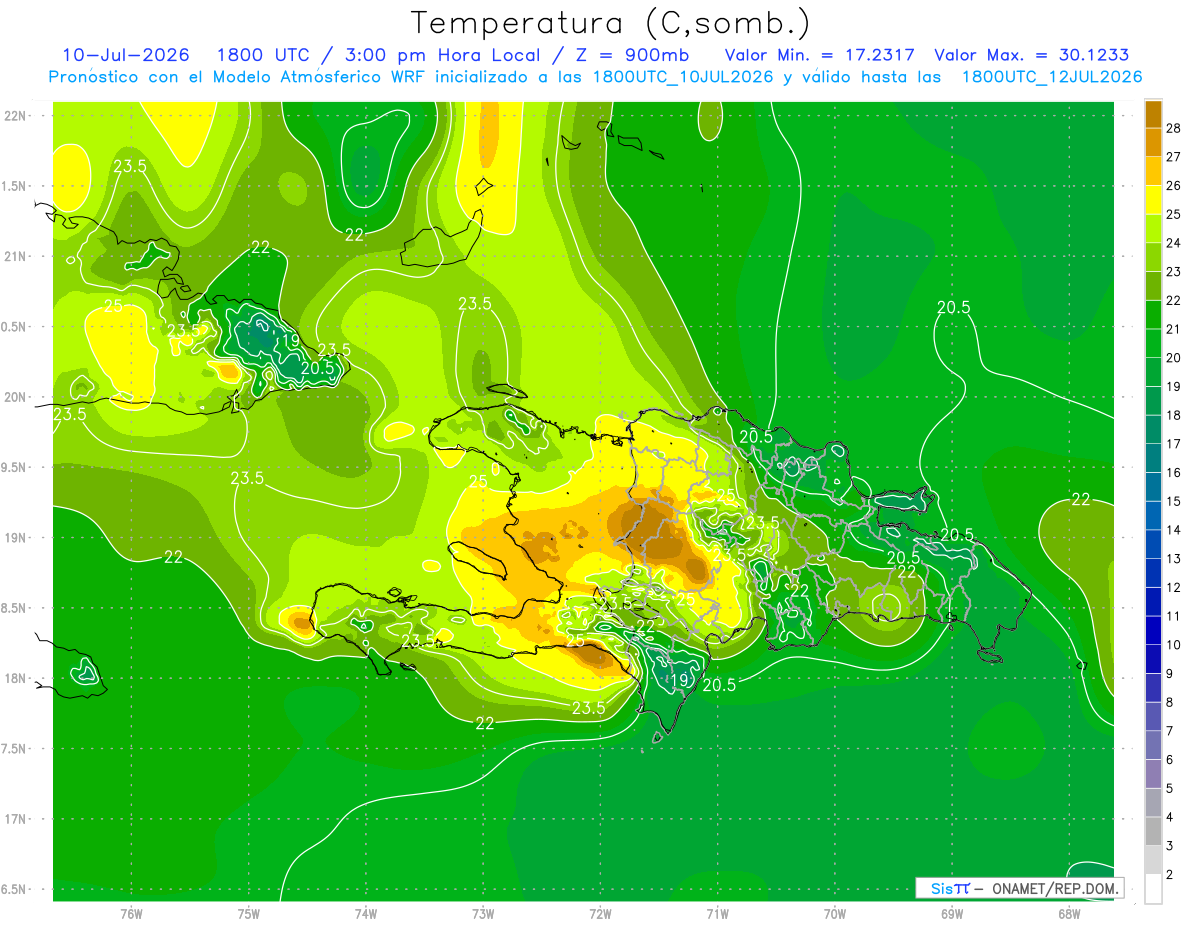
Task: Pick the purple swatch between 6 and 7
Action: click(x=1153, y=745)
